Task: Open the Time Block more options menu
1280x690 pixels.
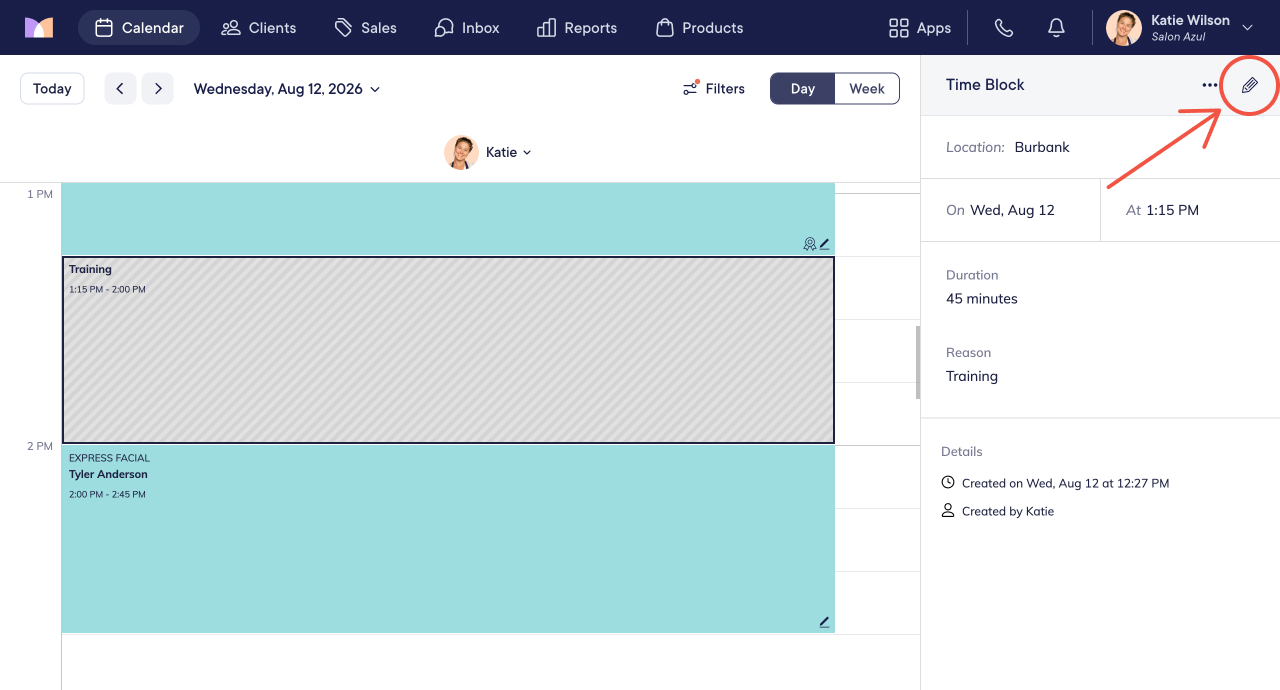Action: 1210,85
